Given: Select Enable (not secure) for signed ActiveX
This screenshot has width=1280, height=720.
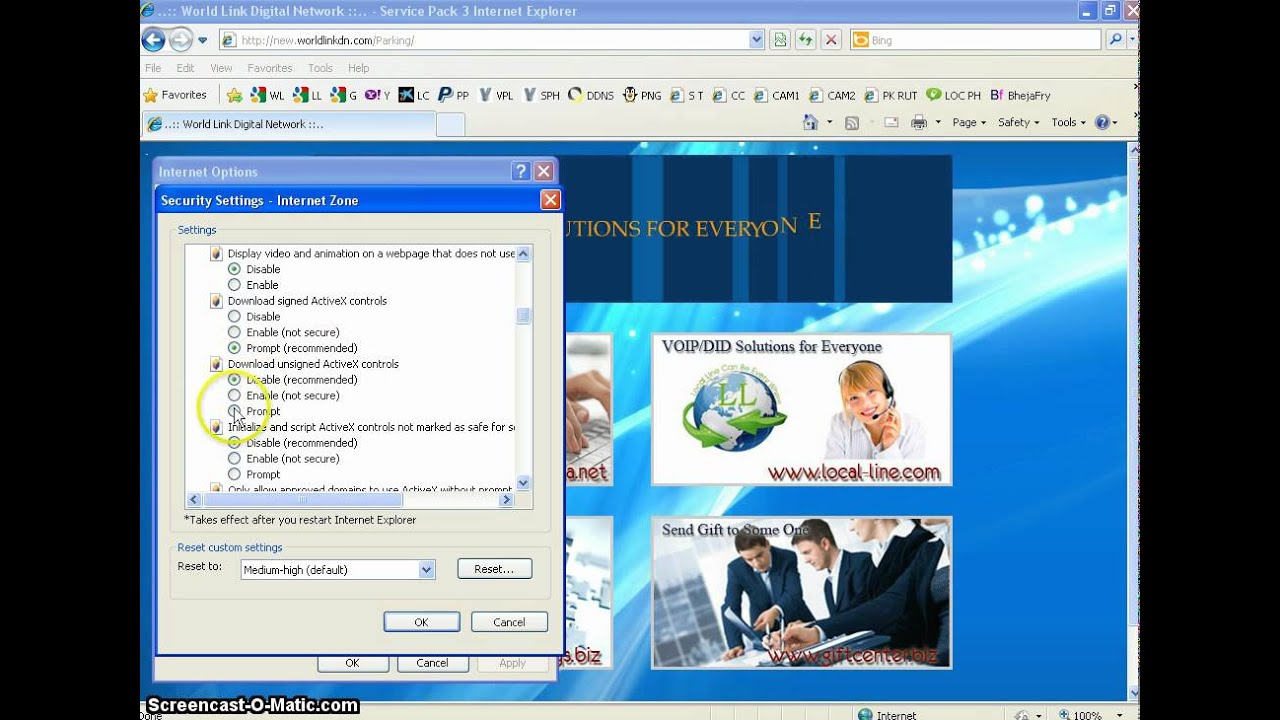Looking at the screenshot, I should point(234,332).
